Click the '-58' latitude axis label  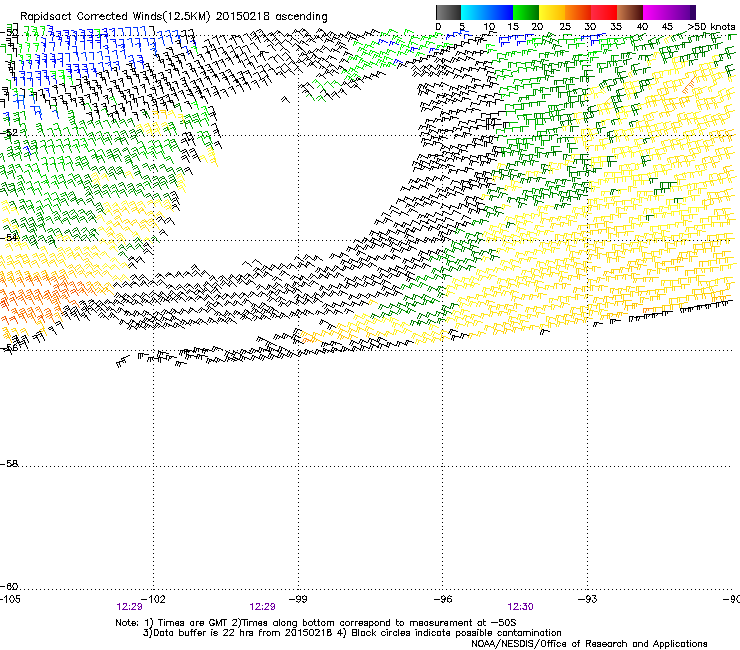pos(9,464)
